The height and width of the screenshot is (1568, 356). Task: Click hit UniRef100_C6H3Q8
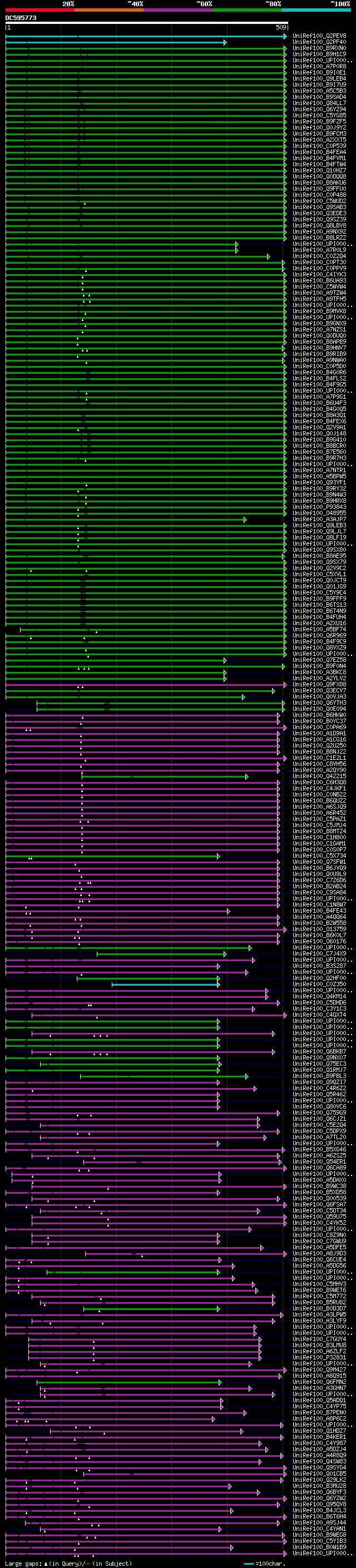[319, 783]
